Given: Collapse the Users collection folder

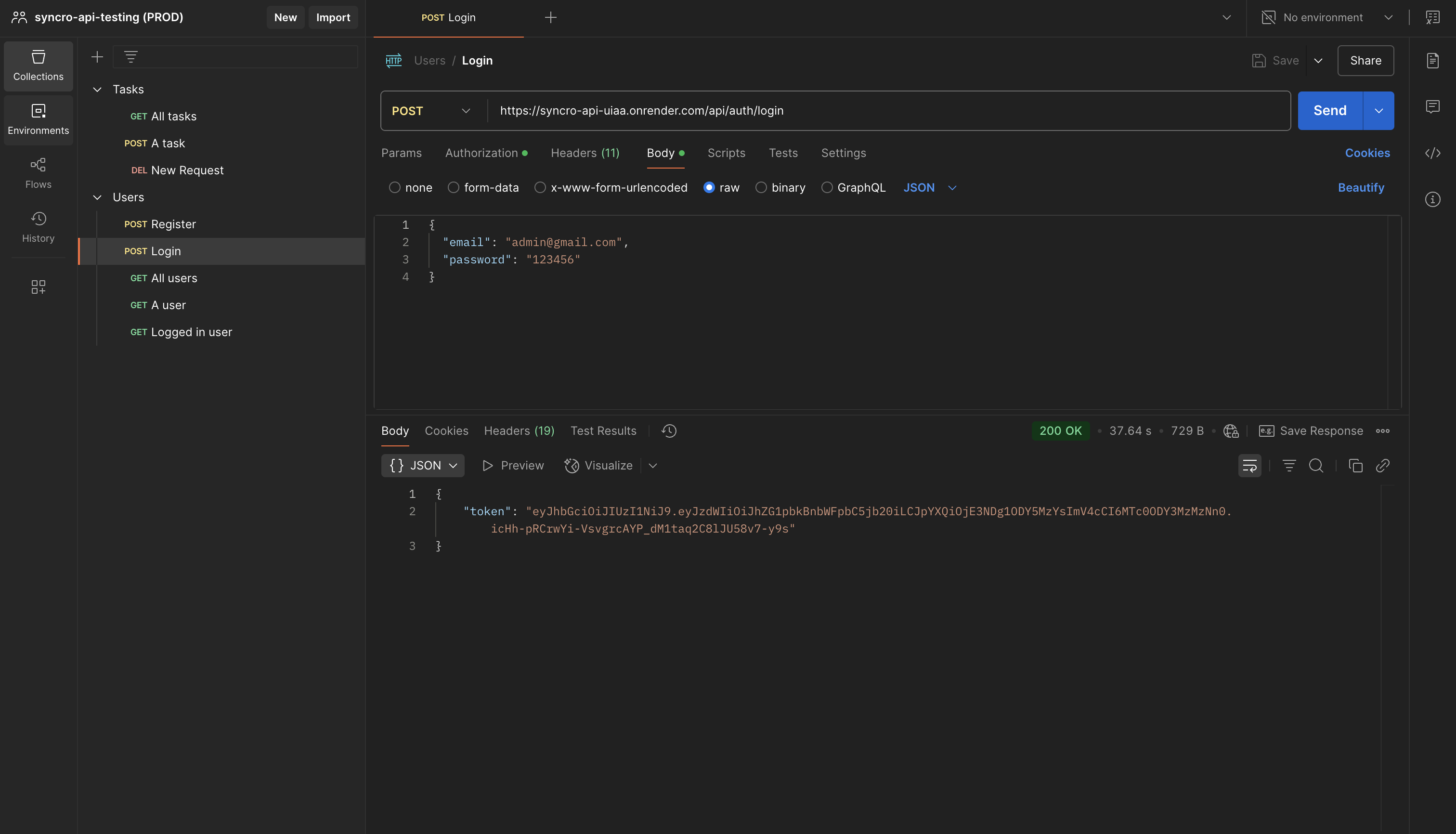Looking at the screenshot, I should pyautogui.click(x=97, y=197).
